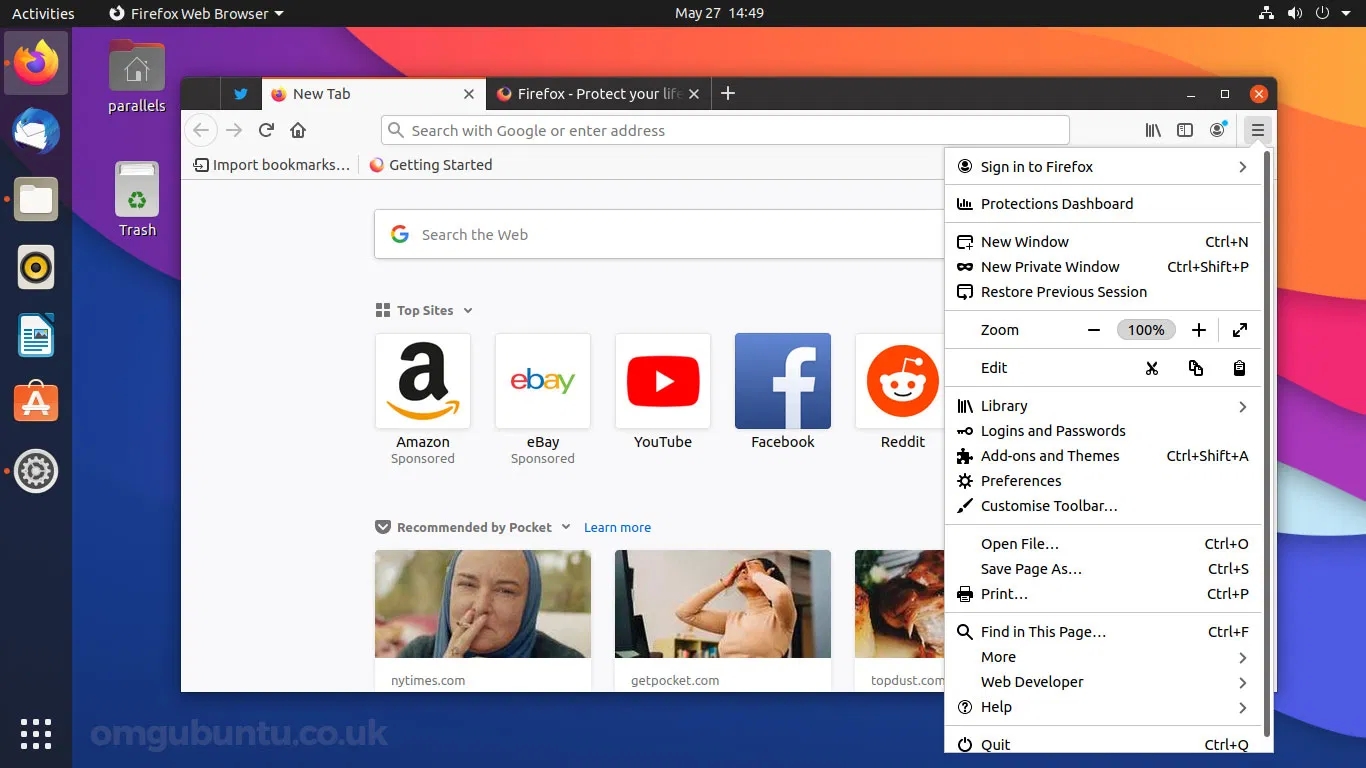Expand the Sign in to Firefox chevron

click(x=1243, y=167)
